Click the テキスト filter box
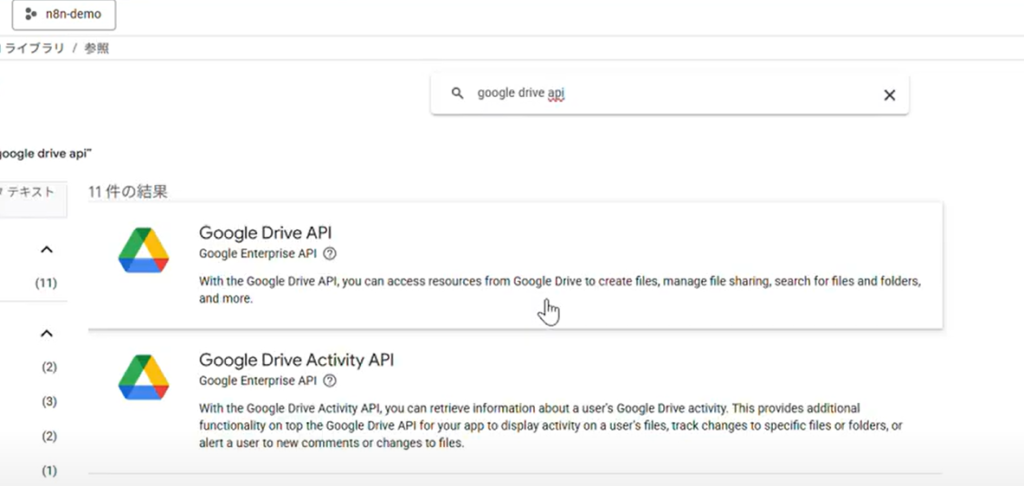 [x=33, y=199]
